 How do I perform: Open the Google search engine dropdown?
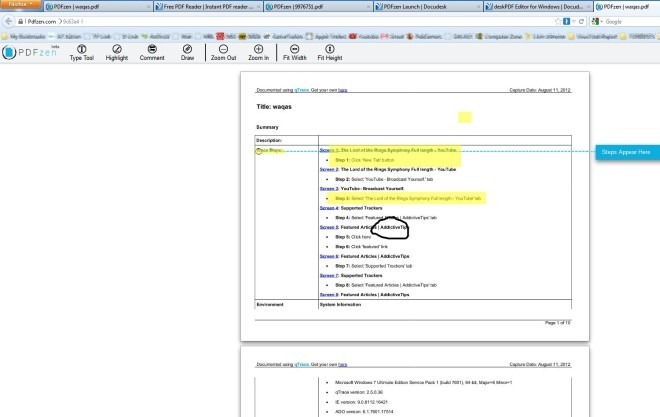click(597, 21)
